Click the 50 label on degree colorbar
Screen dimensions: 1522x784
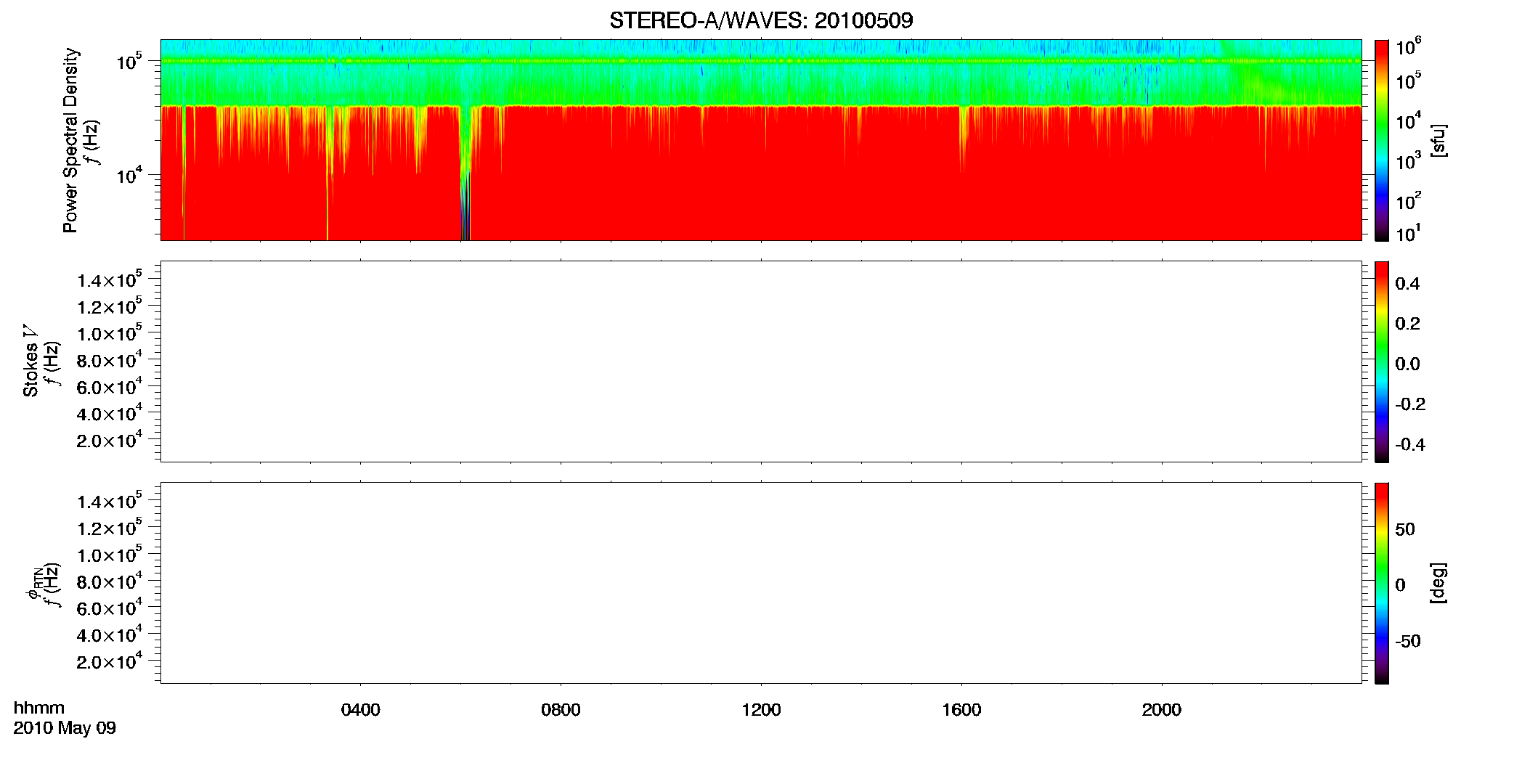pos(1405,529)
